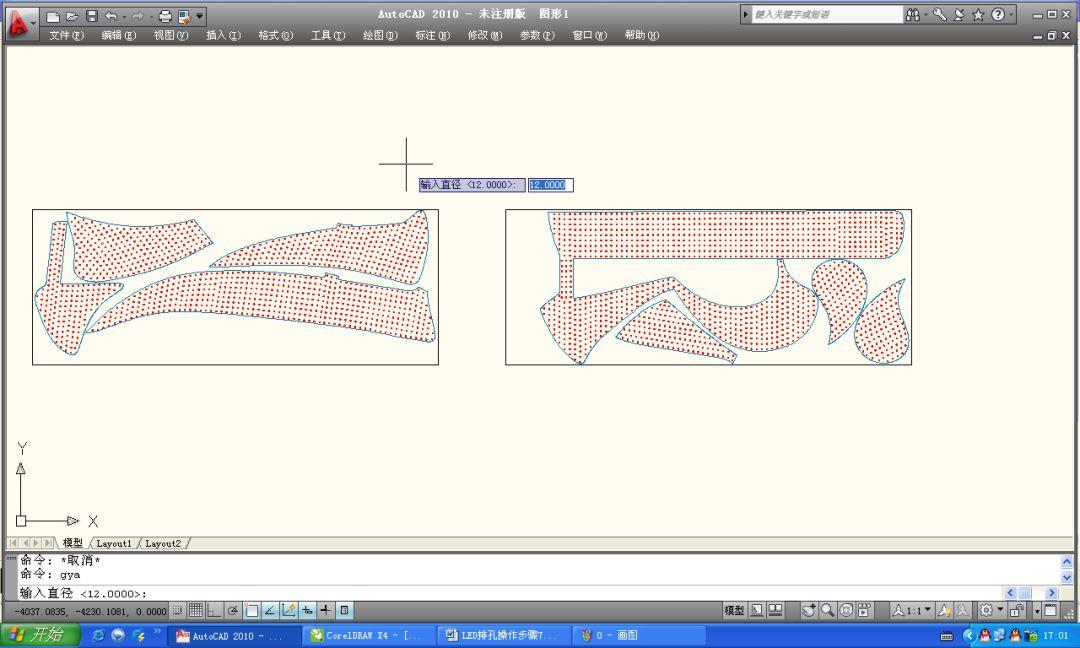Click the SteeringWheels icon in status bar
The image size is (1080, 648).
pyautogui.click(x=846, y=610)
